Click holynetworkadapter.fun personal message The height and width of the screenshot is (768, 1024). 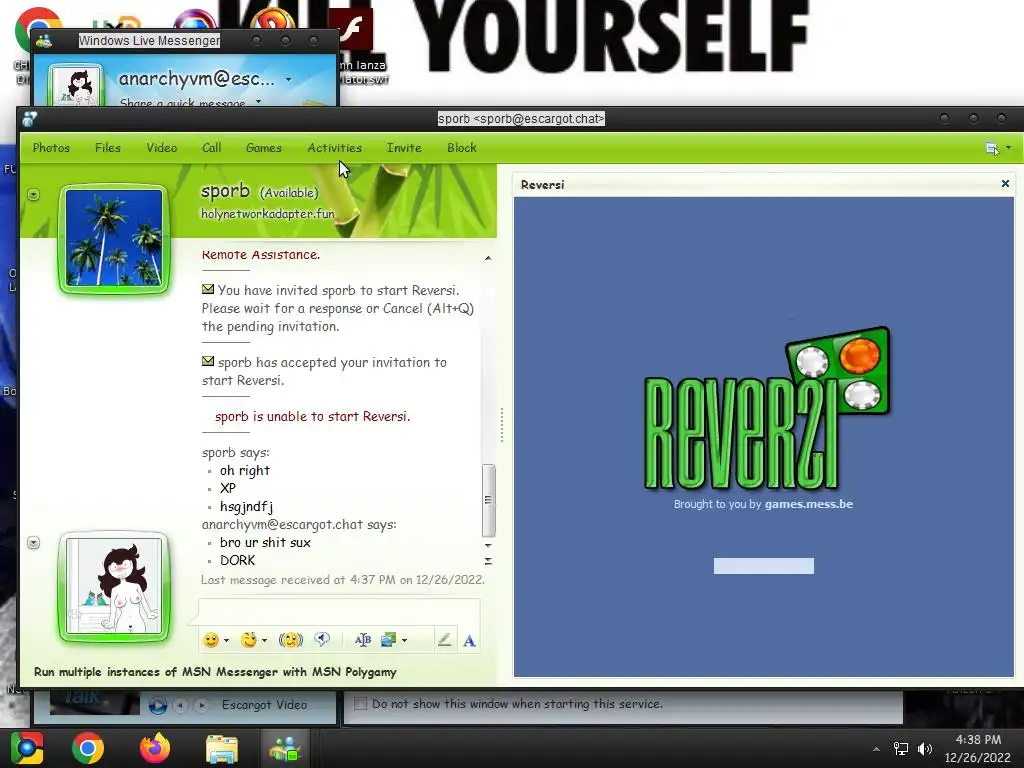tap(268, 214)
